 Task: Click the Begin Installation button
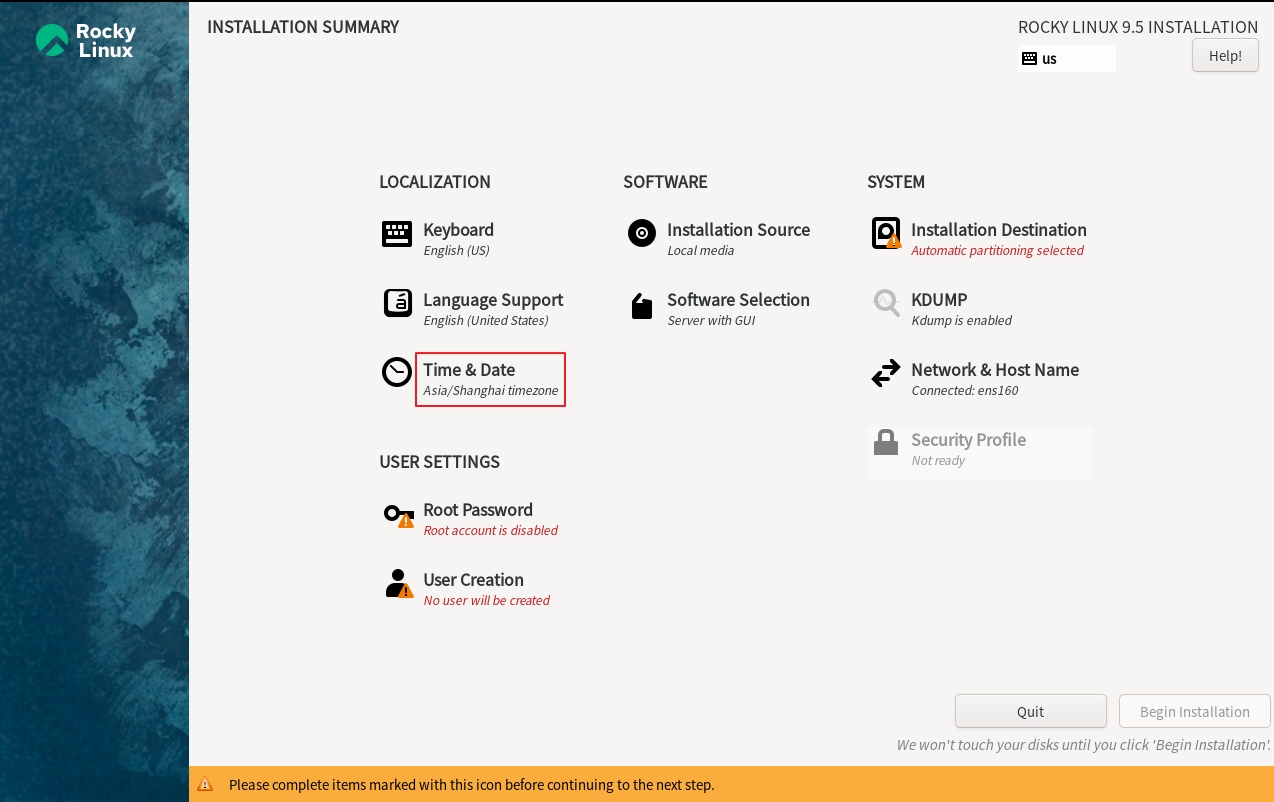[1195, 711]
